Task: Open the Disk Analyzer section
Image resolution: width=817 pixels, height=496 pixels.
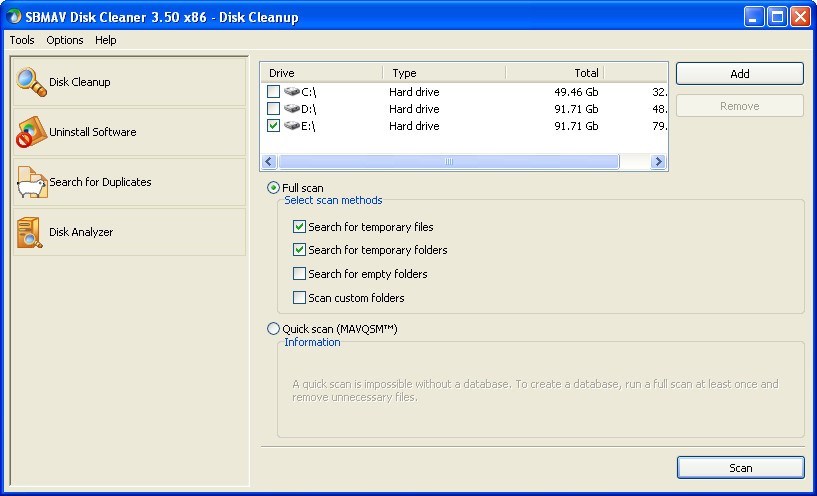Action: coord(129,232)
